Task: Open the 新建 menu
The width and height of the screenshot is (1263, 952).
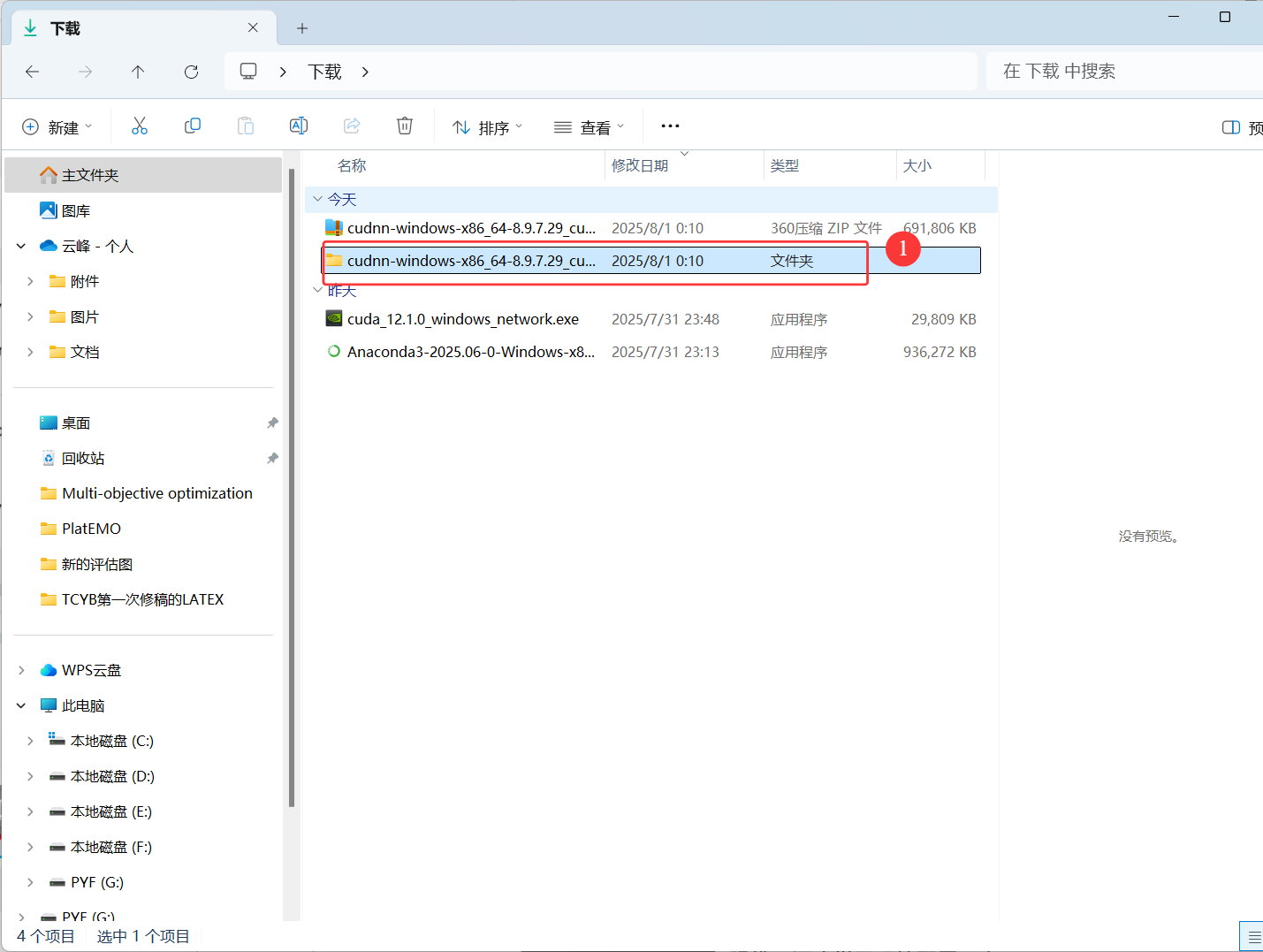Action: click(x=57, y=126)
